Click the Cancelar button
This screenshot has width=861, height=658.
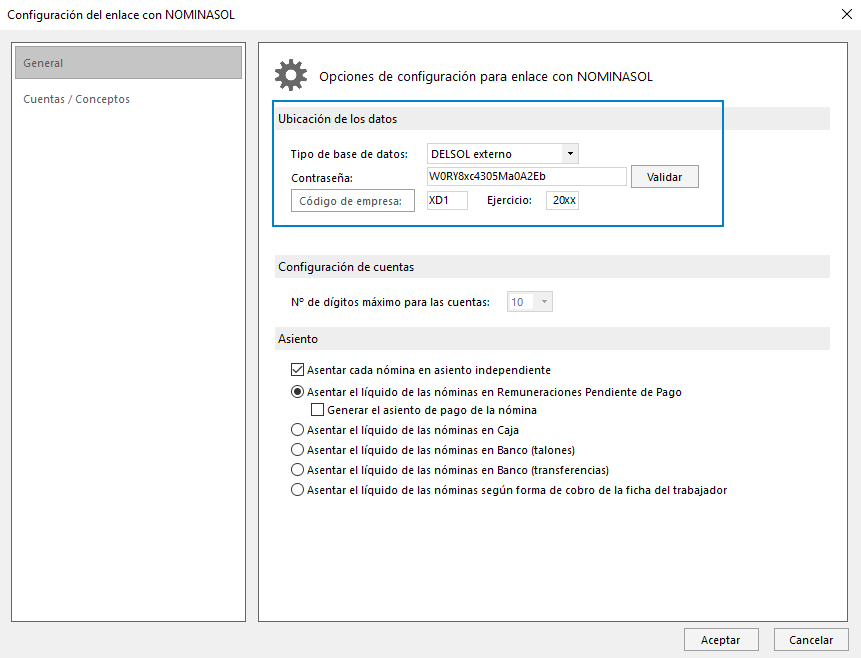click(x=811, y=640)
